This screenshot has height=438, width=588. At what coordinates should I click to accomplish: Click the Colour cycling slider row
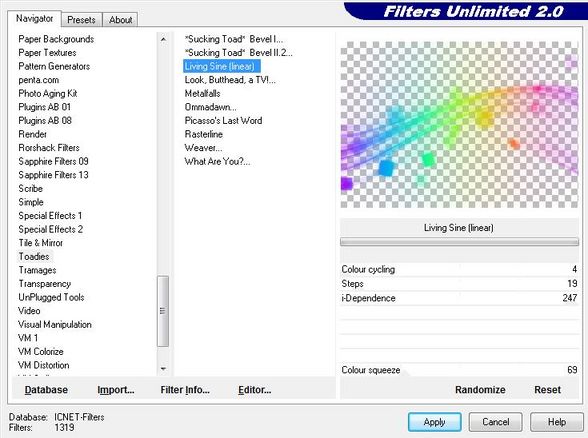pyautogui.click(x=459, y=270)
